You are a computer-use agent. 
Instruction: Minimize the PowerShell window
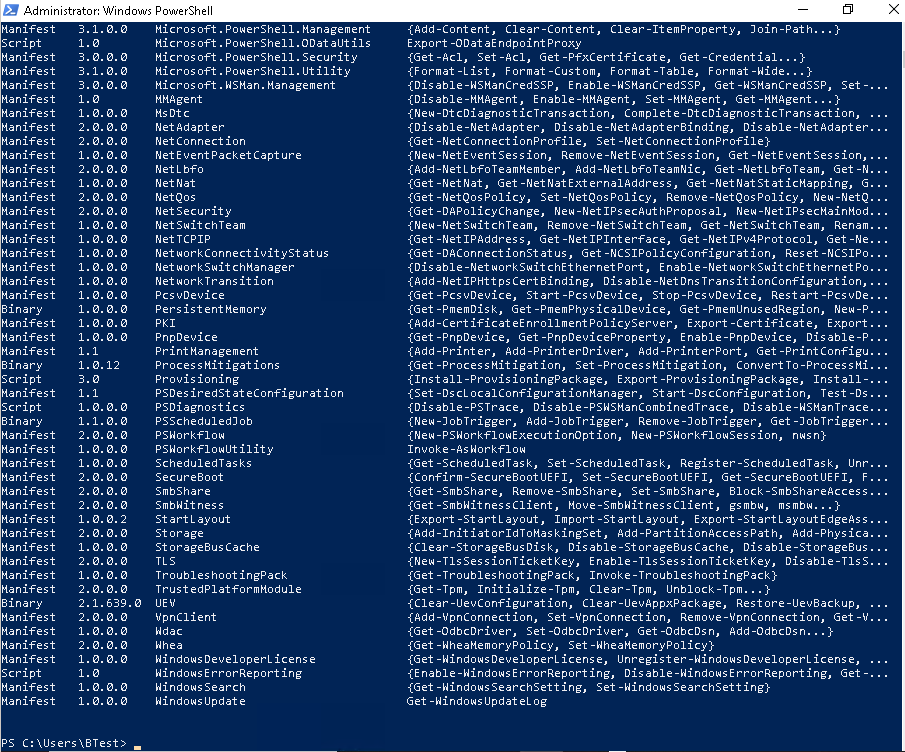(803, 10)
